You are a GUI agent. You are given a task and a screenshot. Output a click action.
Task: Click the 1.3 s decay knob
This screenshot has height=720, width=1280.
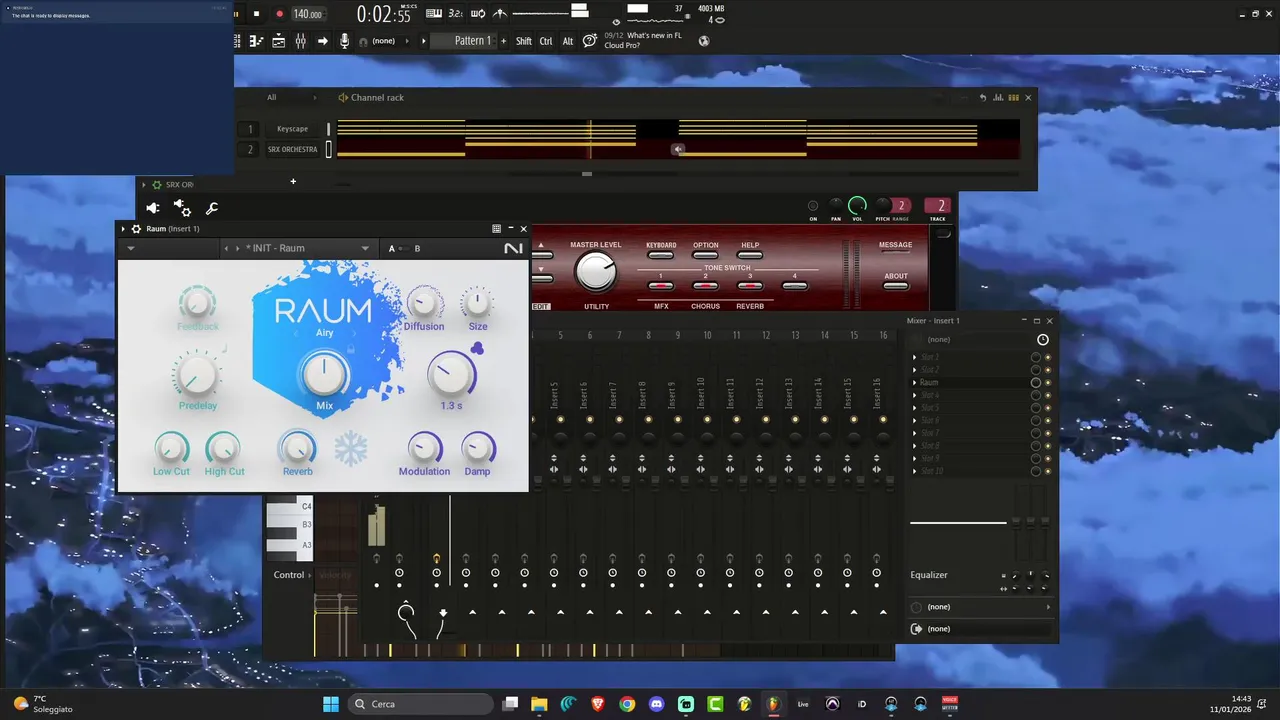[452, 374]
